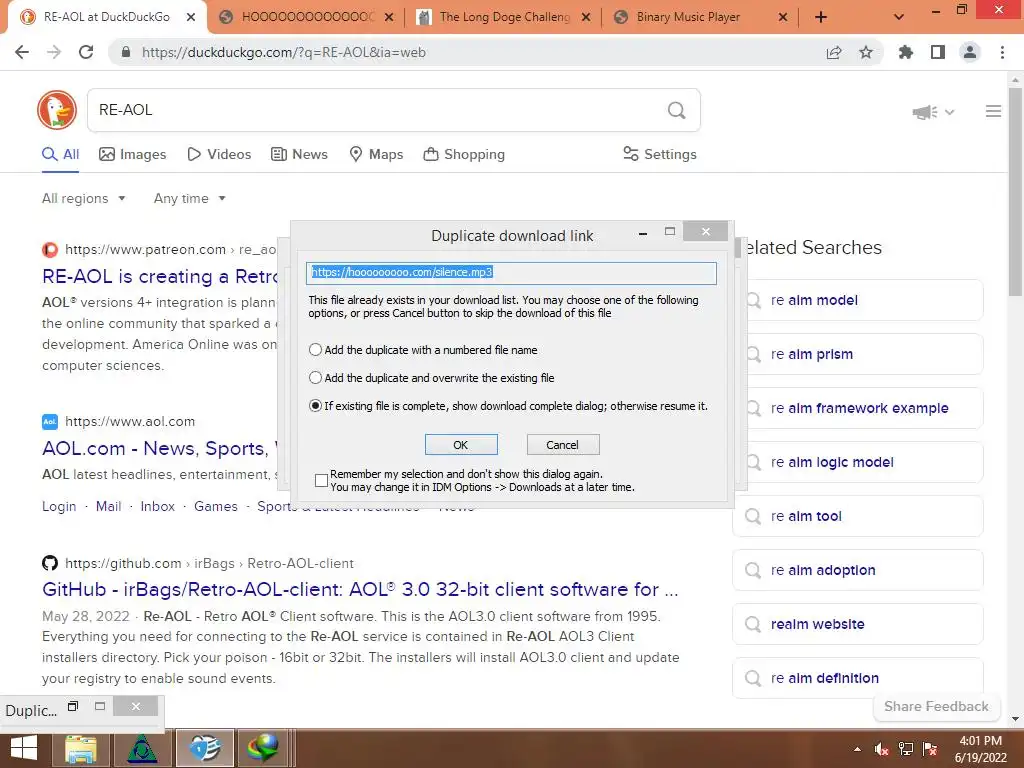Switch to the Maps search tab

click(x=376, y=154)
